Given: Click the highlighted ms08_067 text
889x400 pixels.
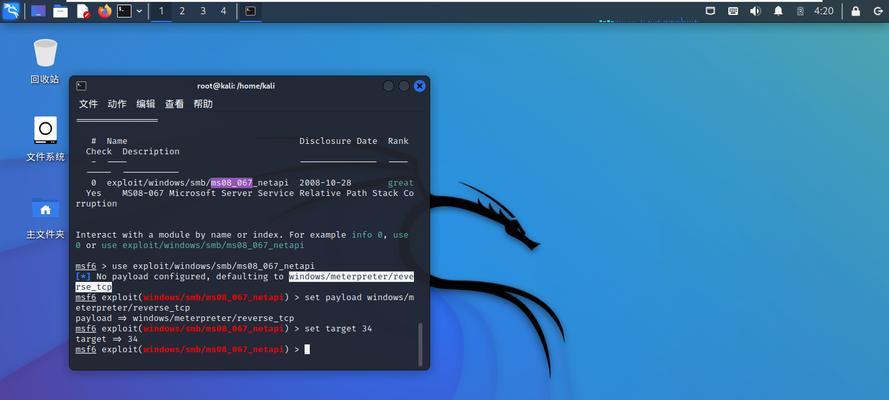Looking at the screenshot, I should pos(231,183).
